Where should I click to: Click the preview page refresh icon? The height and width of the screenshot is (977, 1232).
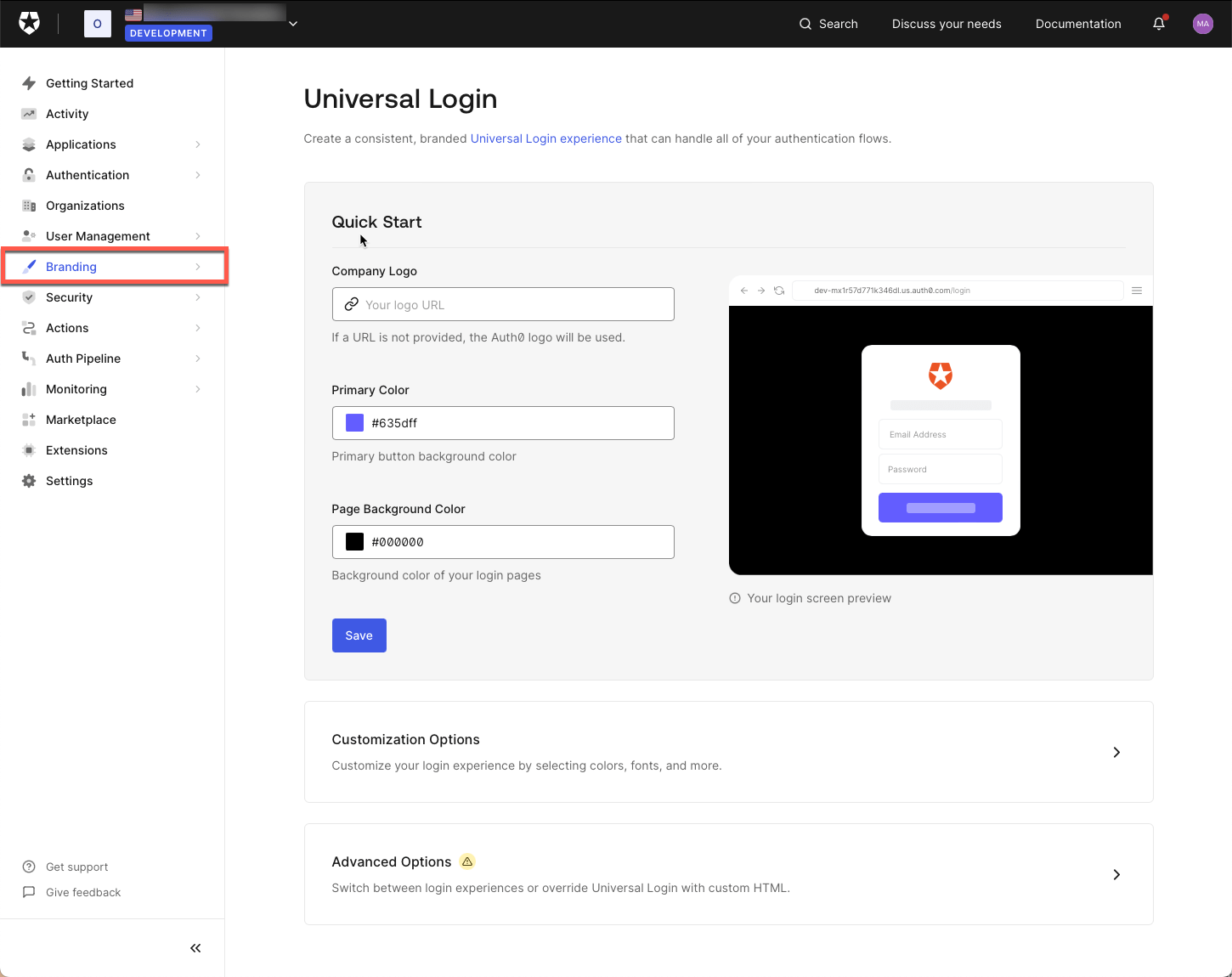[x=779, y=290]
